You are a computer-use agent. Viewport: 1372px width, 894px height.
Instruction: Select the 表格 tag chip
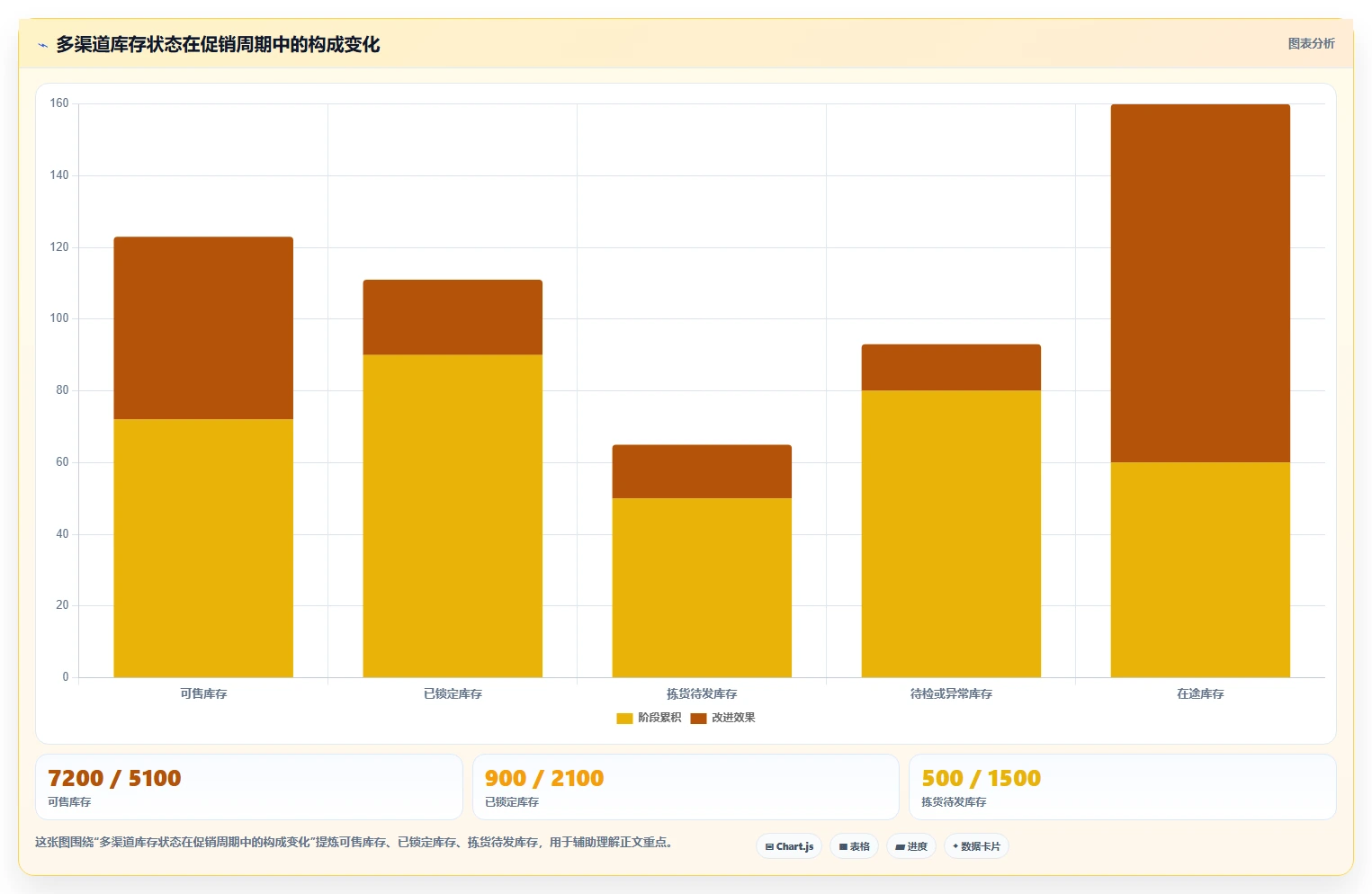pos(854,846)
